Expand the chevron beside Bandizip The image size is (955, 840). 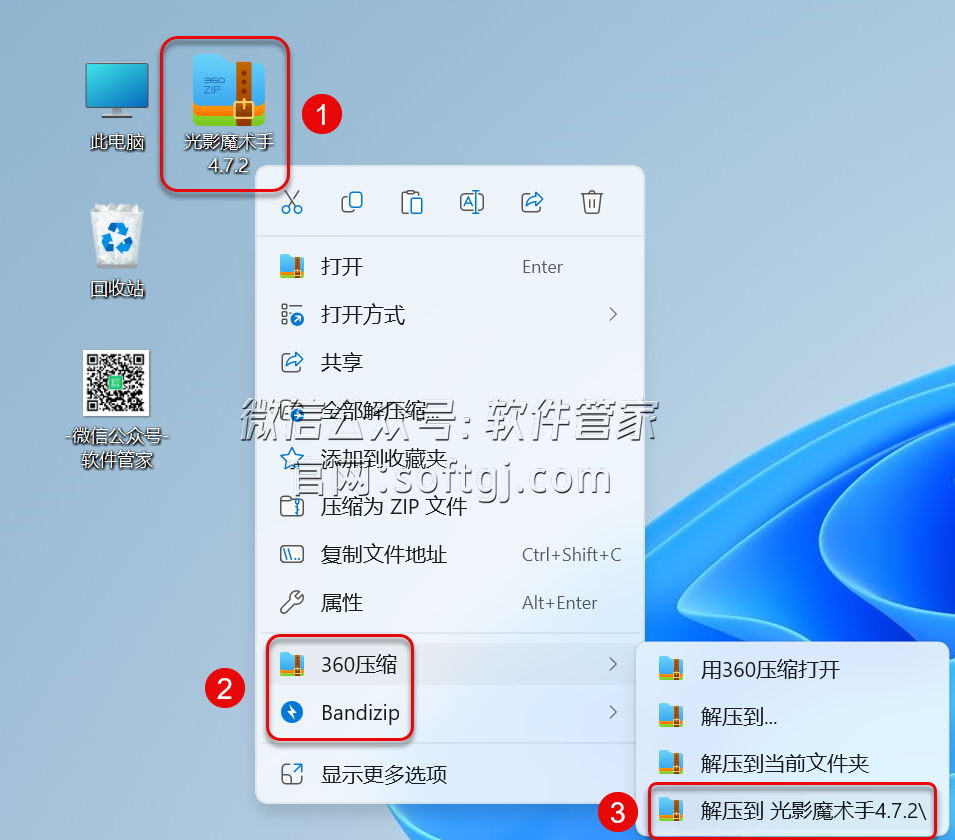pos(613,712)
